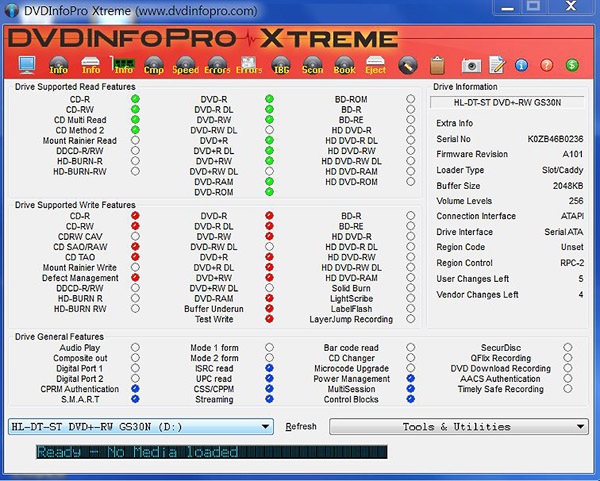Click the red question mark help icon

(x=546, y=65)
